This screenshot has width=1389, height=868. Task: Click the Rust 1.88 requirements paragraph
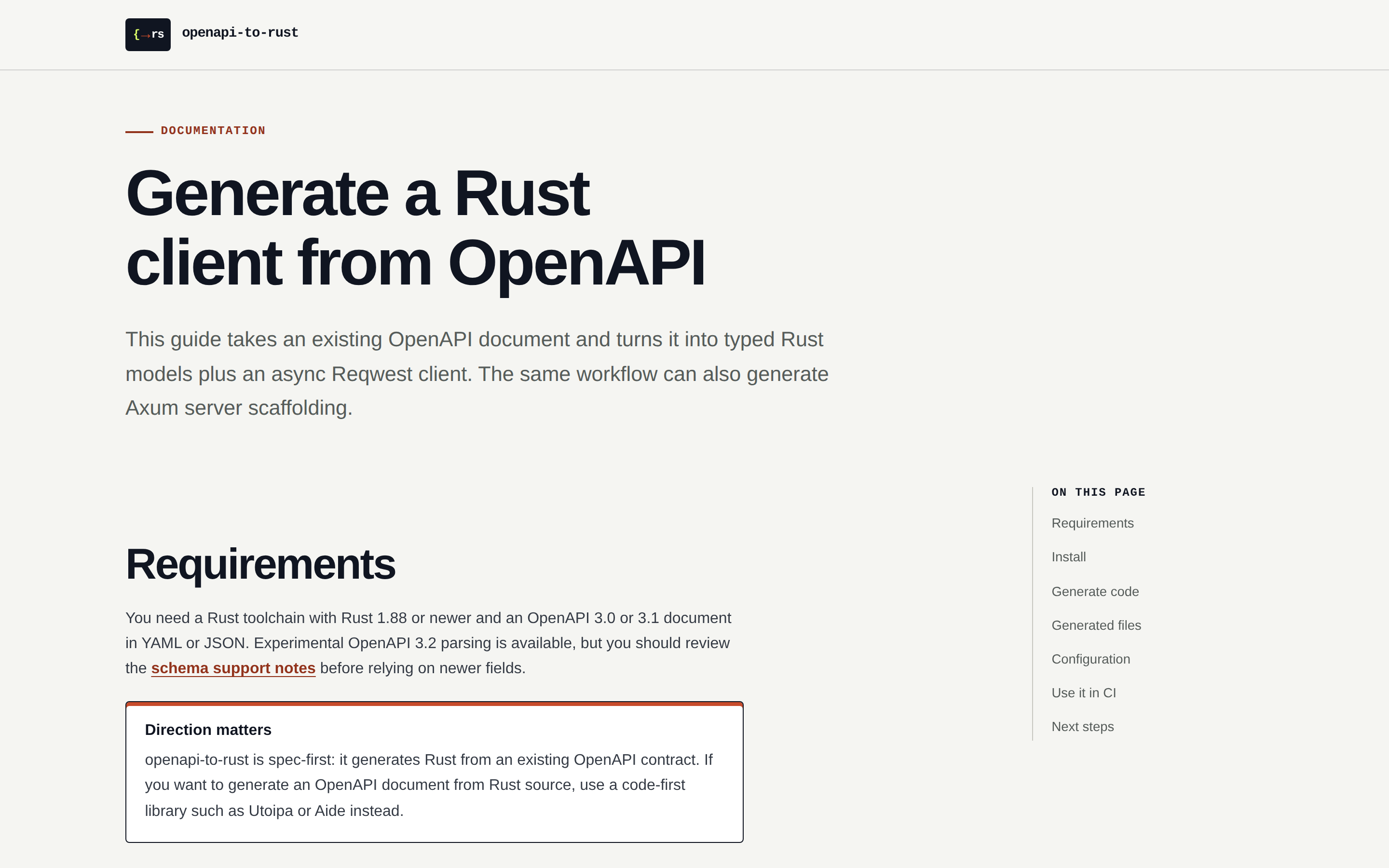click(x=428, y=643)
